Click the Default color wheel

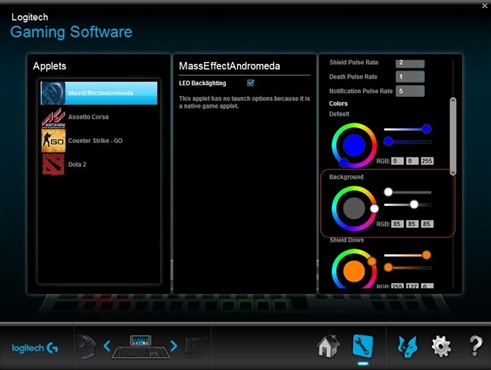[x=354, y=145]
